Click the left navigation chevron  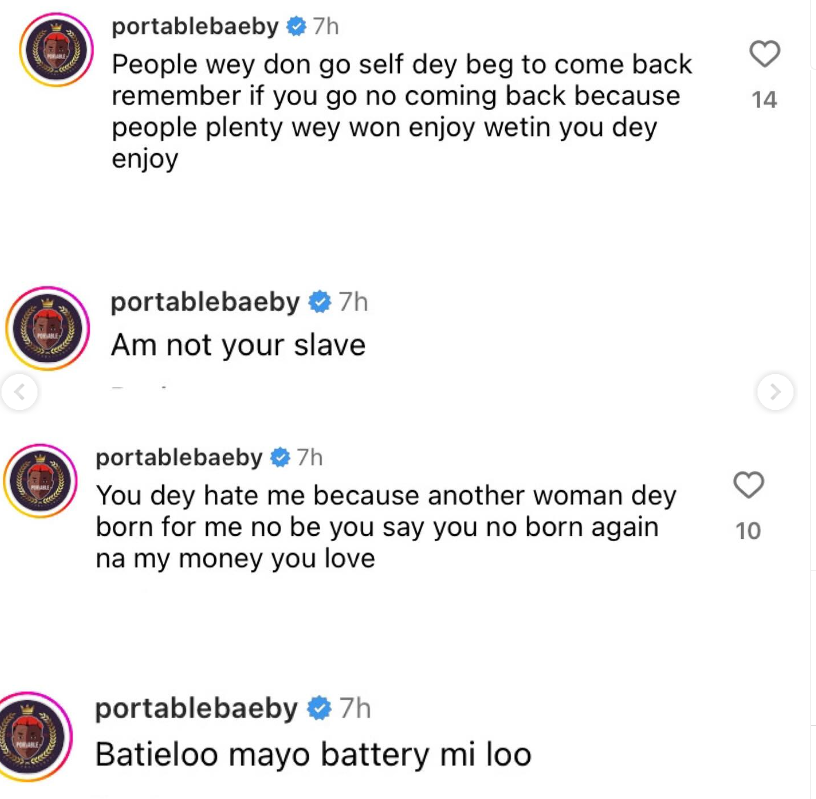[21, 393]
